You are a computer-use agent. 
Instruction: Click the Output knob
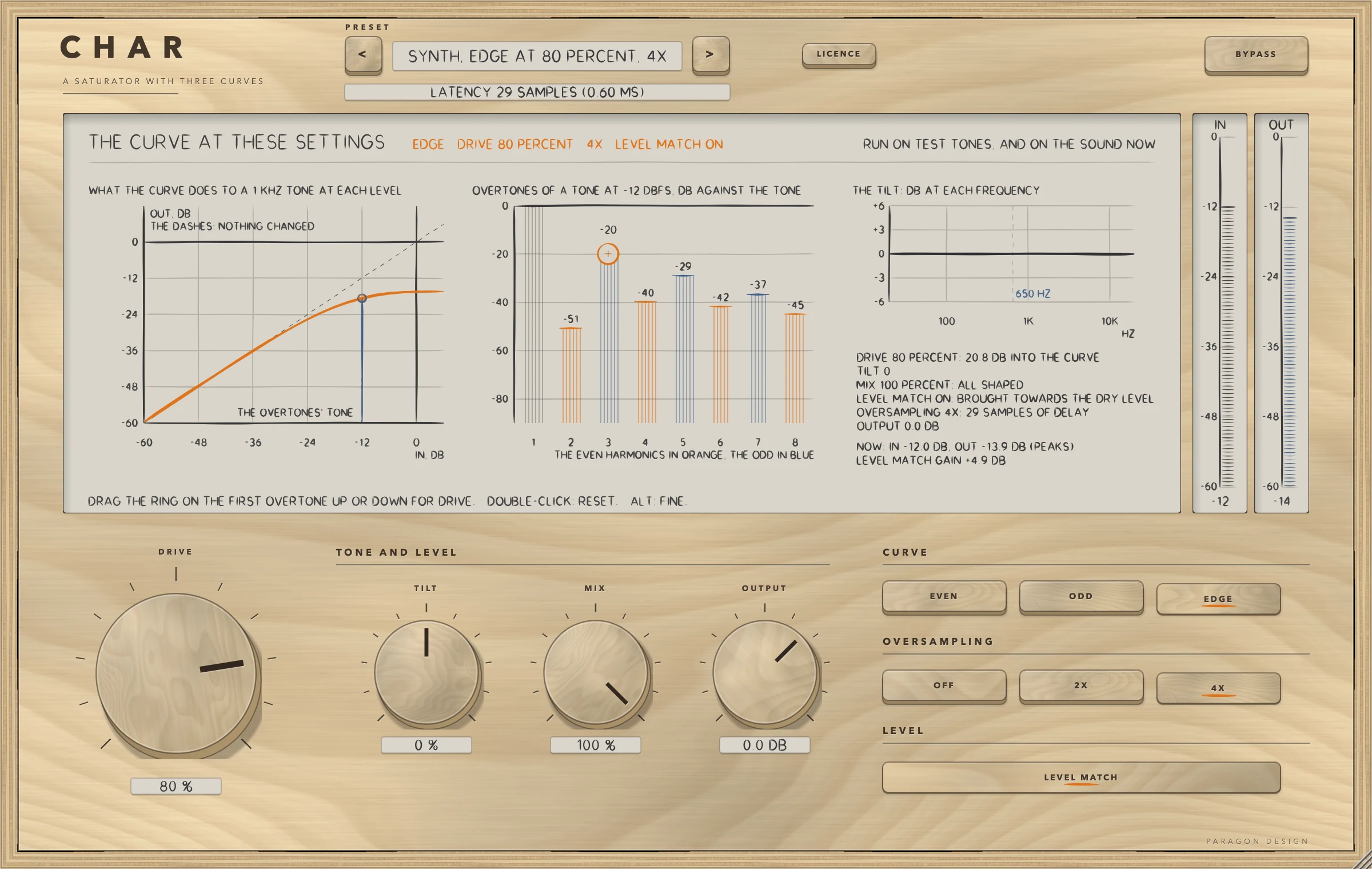click(765, 673)
